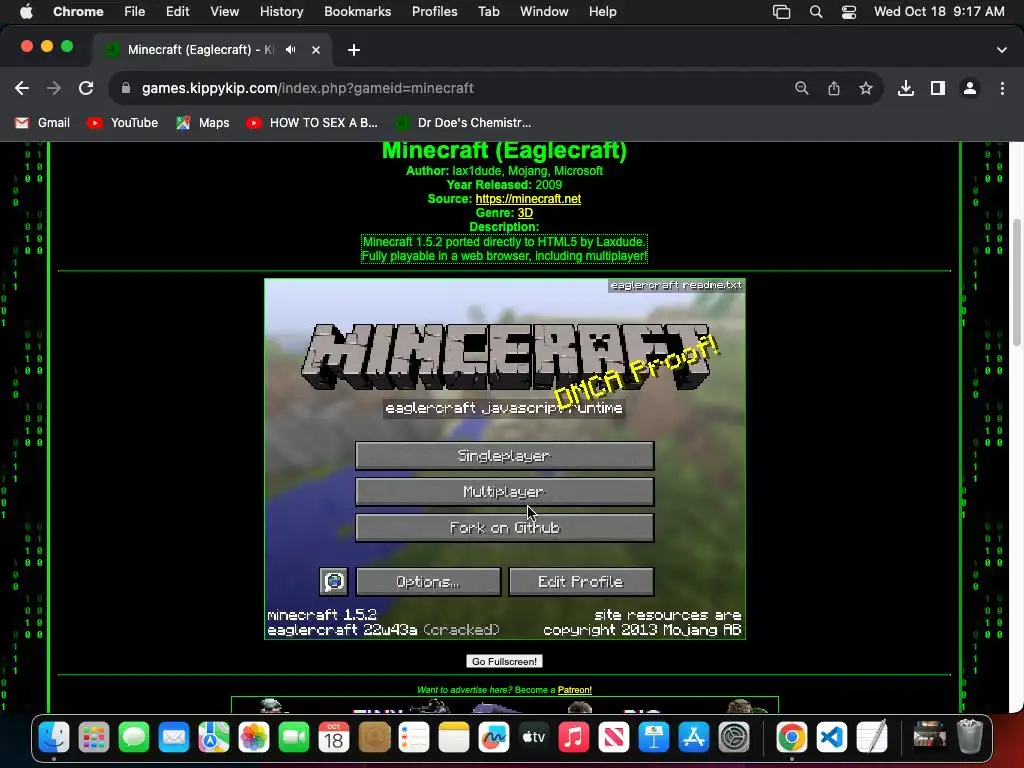Start Singleplayer mode
Viewport: 1024px width, 768px height.
click(x=504, y=455)
